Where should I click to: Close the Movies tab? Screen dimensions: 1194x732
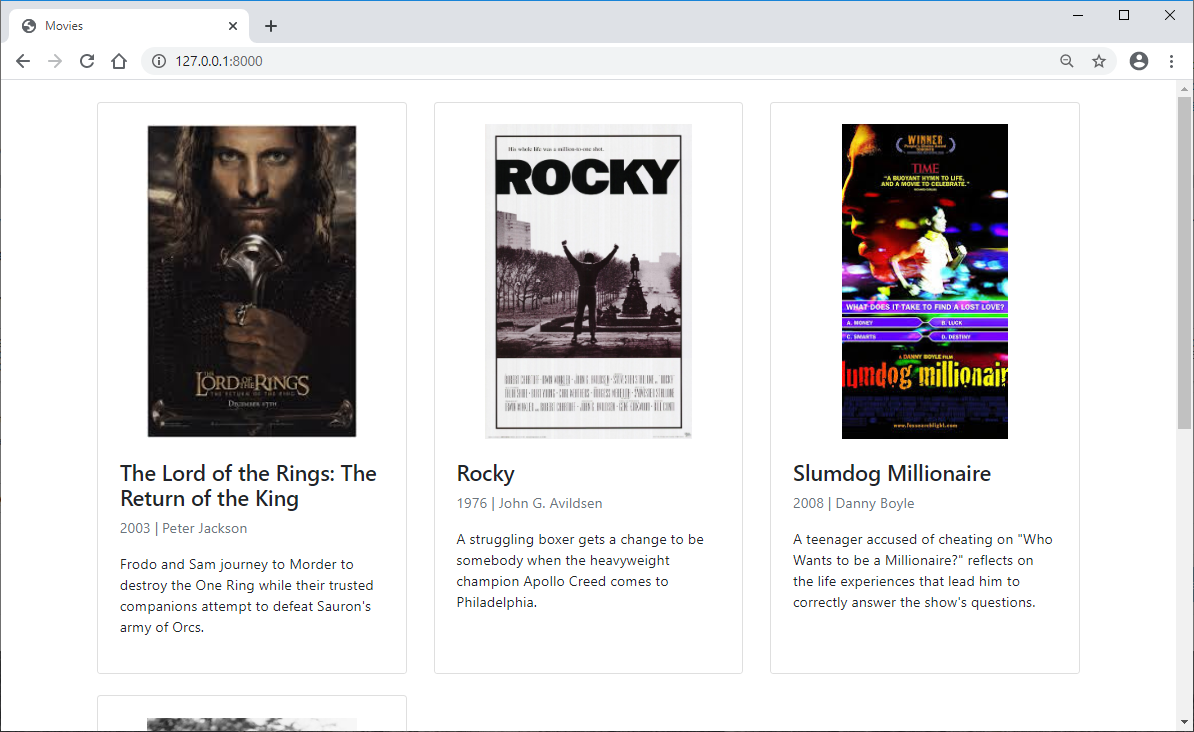click(233, 26)
